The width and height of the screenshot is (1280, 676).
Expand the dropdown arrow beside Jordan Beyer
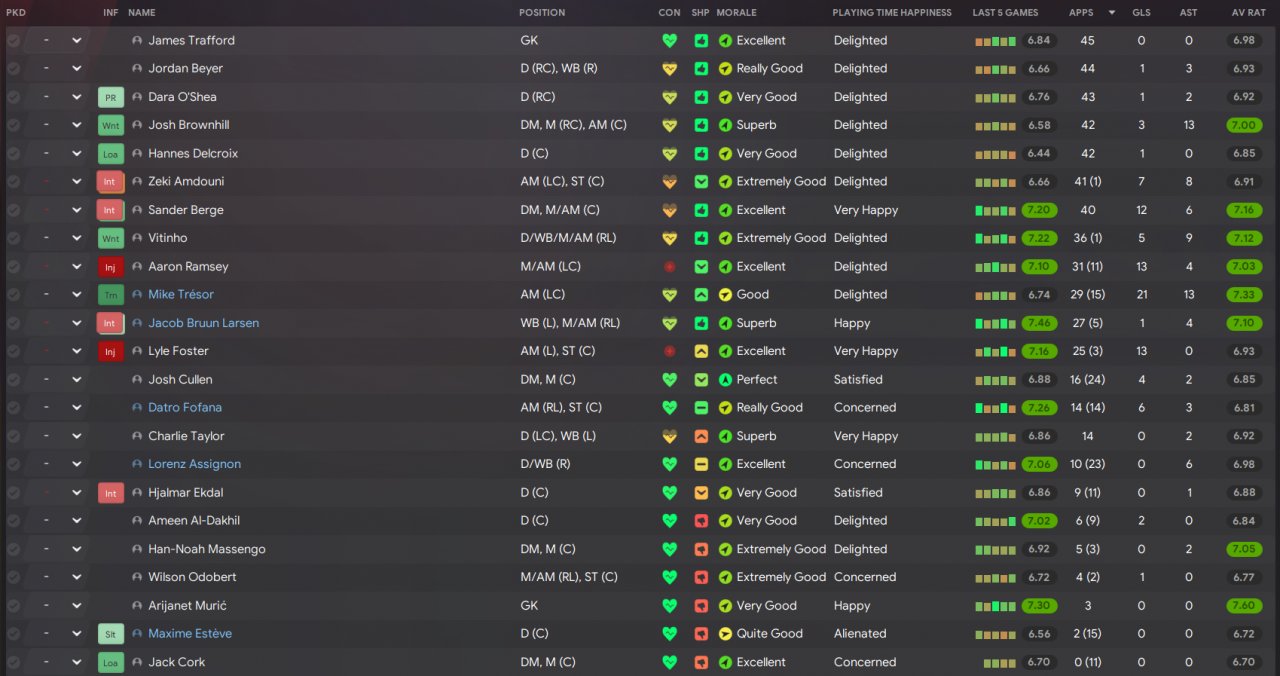point(76,69)
